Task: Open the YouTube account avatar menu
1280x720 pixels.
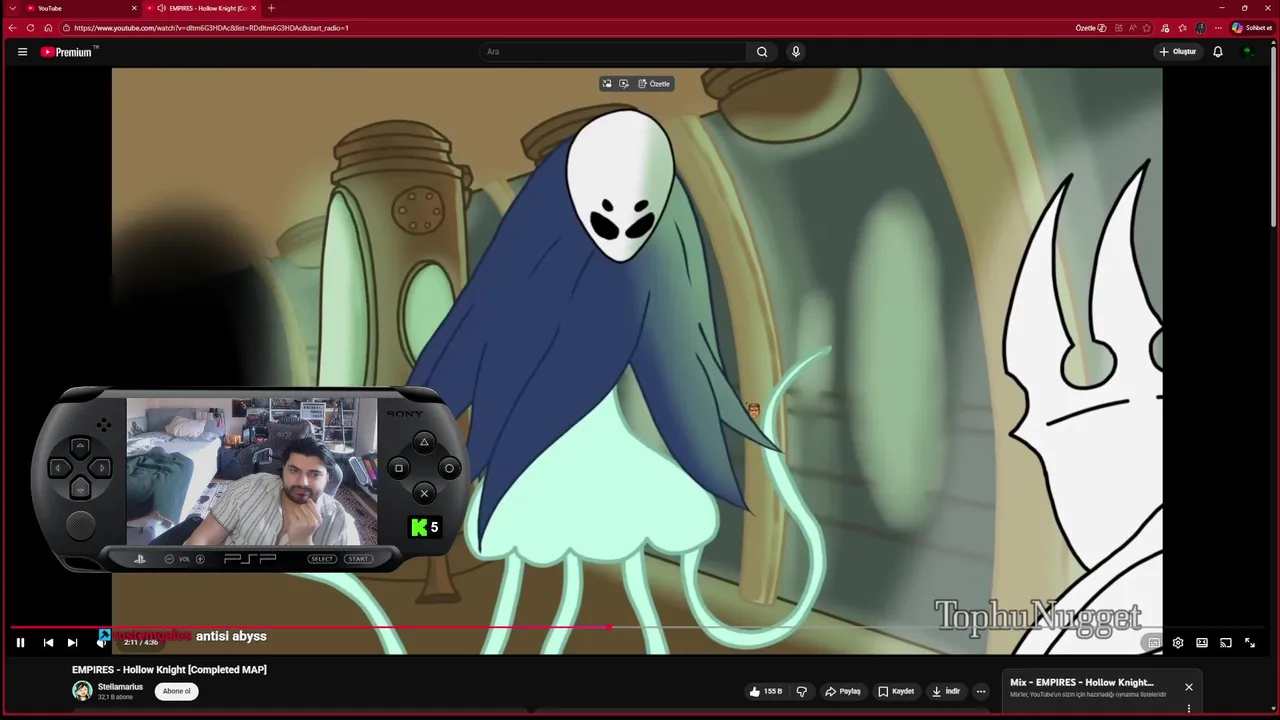Action: point(1248,52)
